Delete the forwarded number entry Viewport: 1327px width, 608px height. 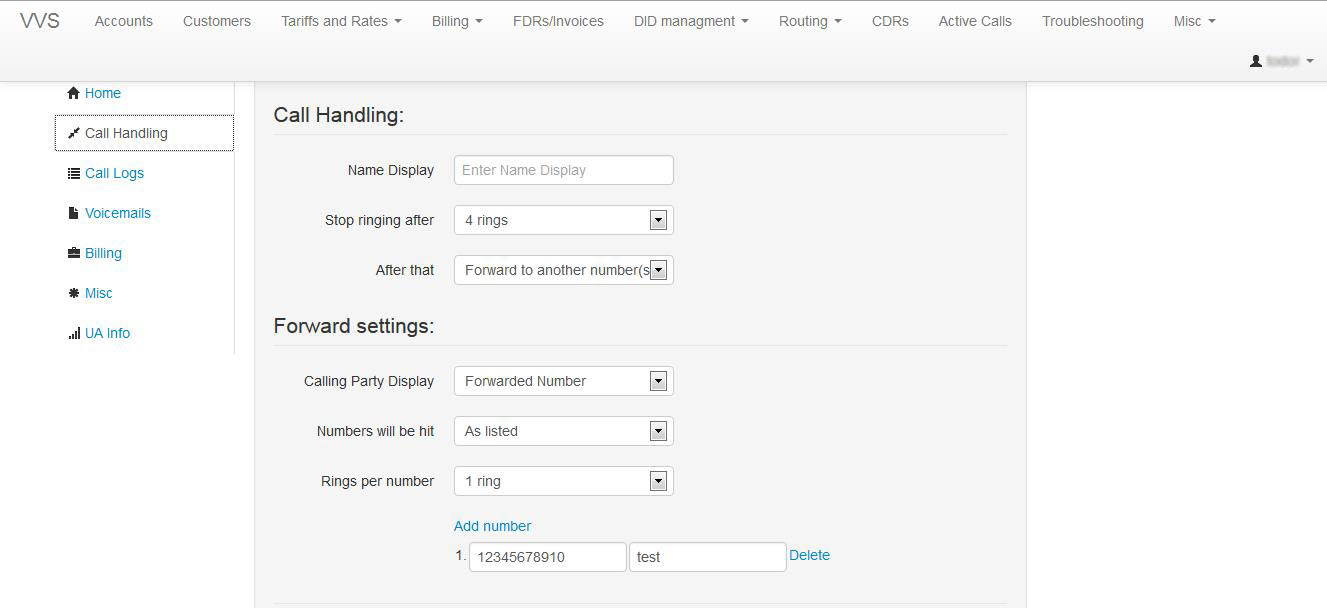tap(809, 555)
